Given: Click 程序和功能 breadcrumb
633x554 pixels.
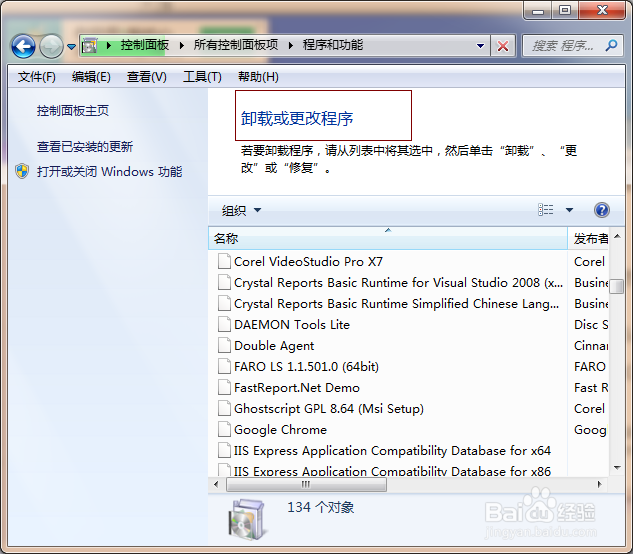Looking at the screenshot, I should tap(333, 45).
